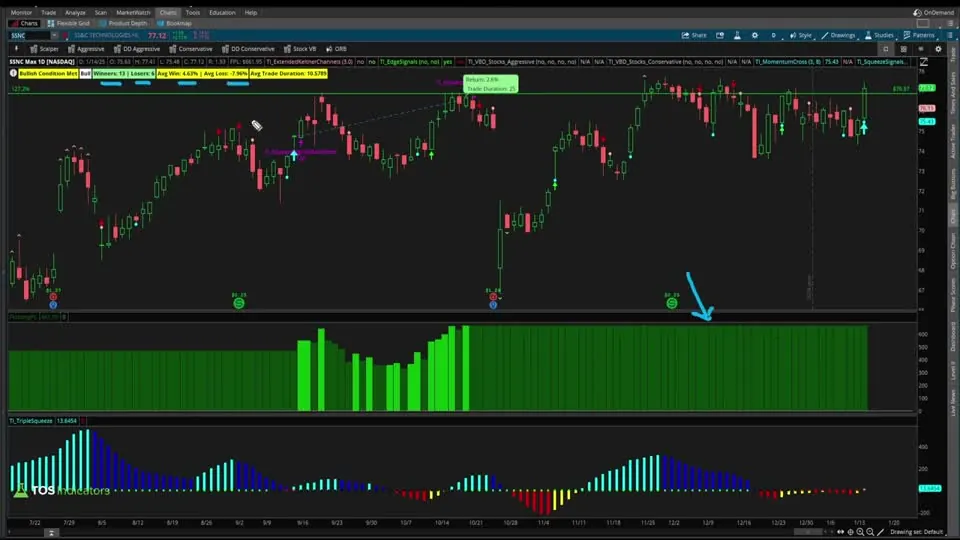Select the single chart layout icon

tap(886, 49)
